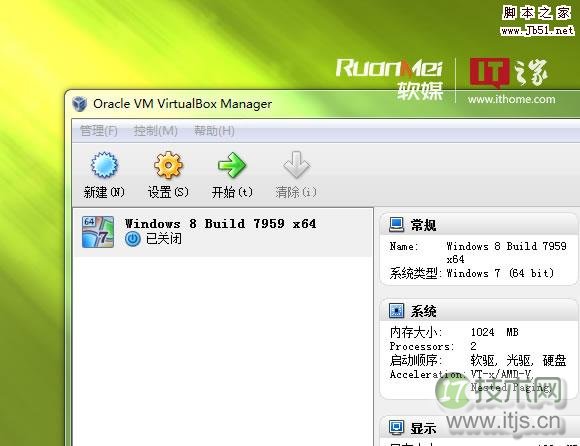Open the 控制(M) menu
Viewport: 580px width, 446px height.
pyautogui.click(x=156, y=131)
